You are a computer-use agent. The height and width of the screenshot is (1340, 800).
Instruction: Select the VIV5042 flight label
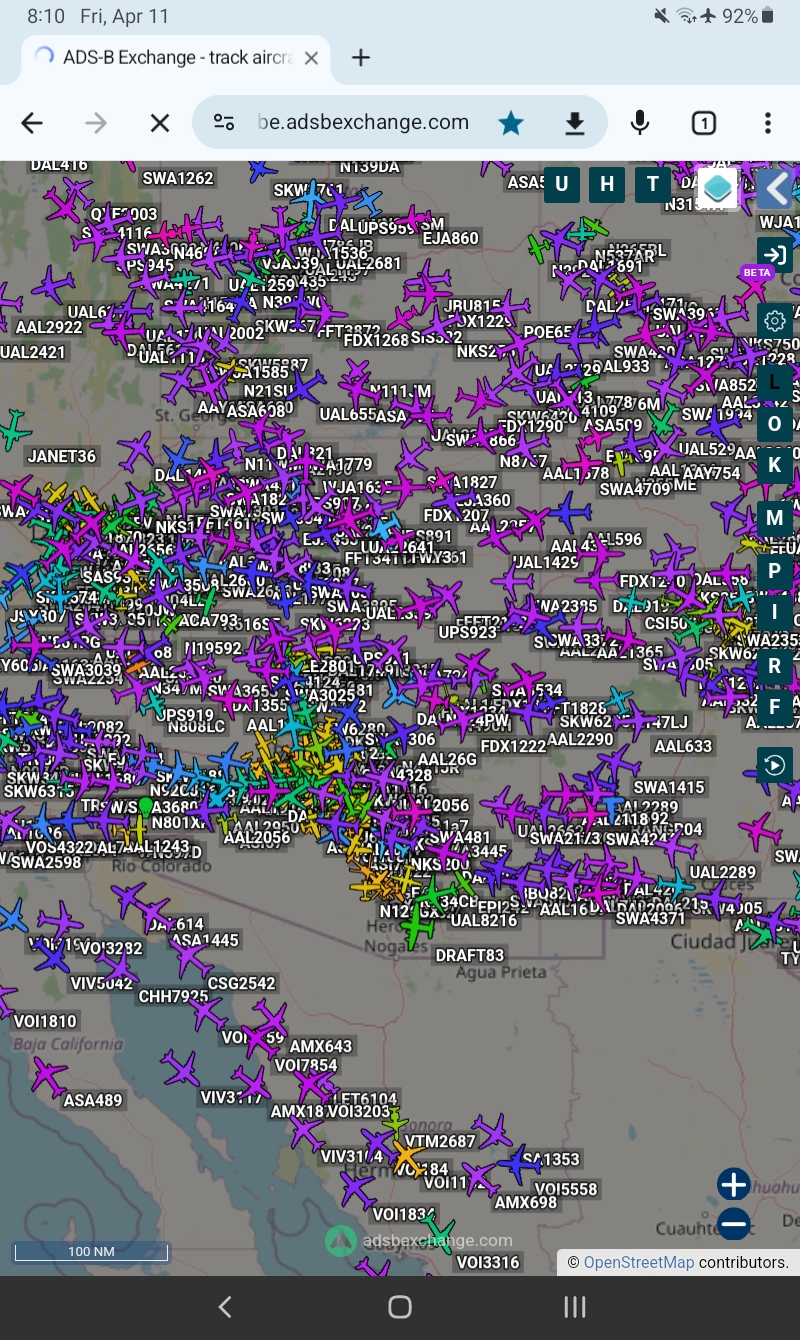(x=102, y=983)
